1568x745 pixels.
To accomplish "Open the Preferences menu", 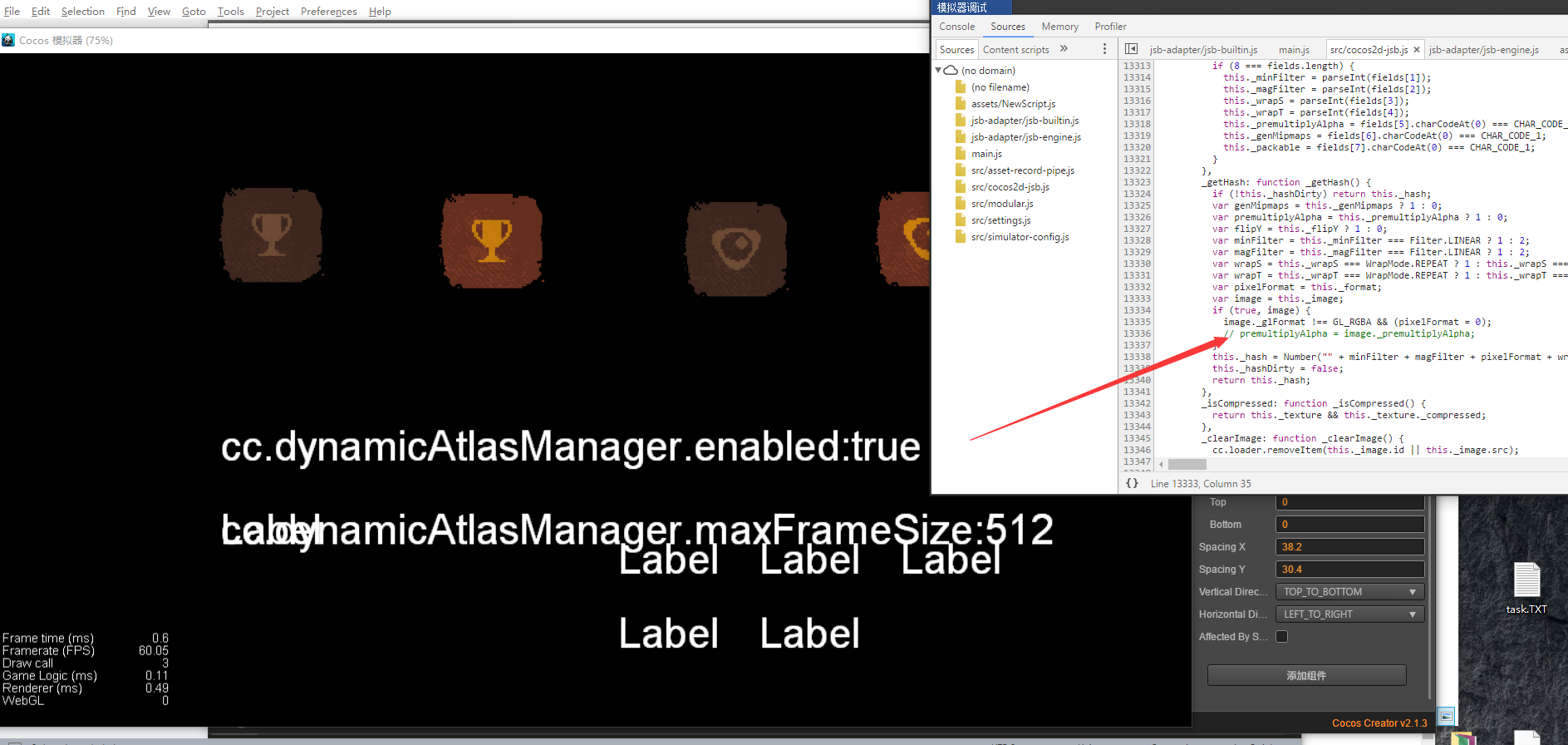I will pos(329,11).
